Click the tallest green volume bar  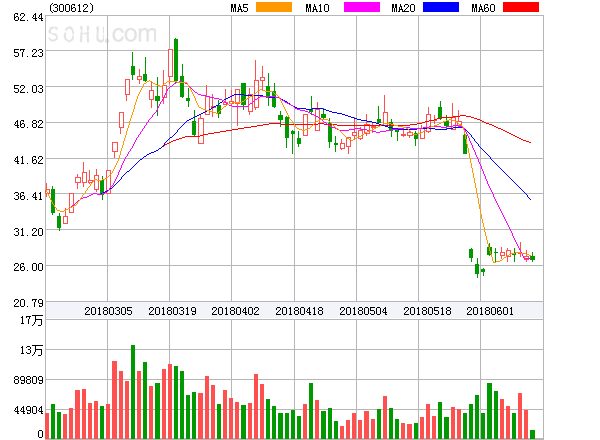(x=133, y=392)
